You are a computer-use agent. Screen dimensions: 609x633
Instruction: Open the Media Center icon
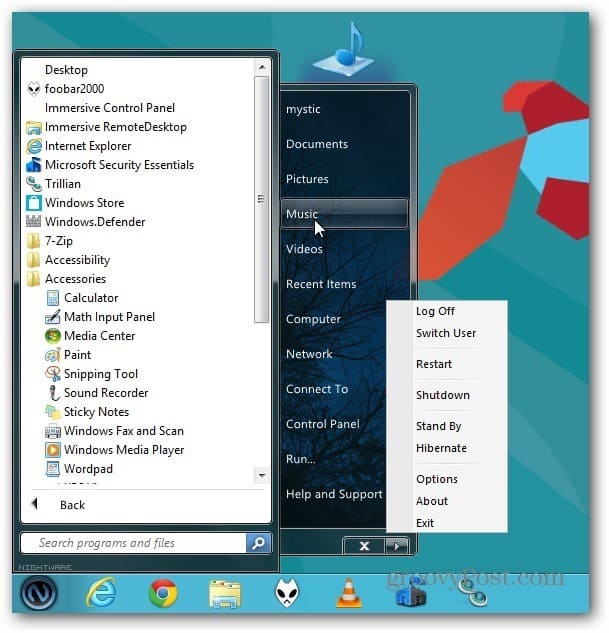coord(53,336)
